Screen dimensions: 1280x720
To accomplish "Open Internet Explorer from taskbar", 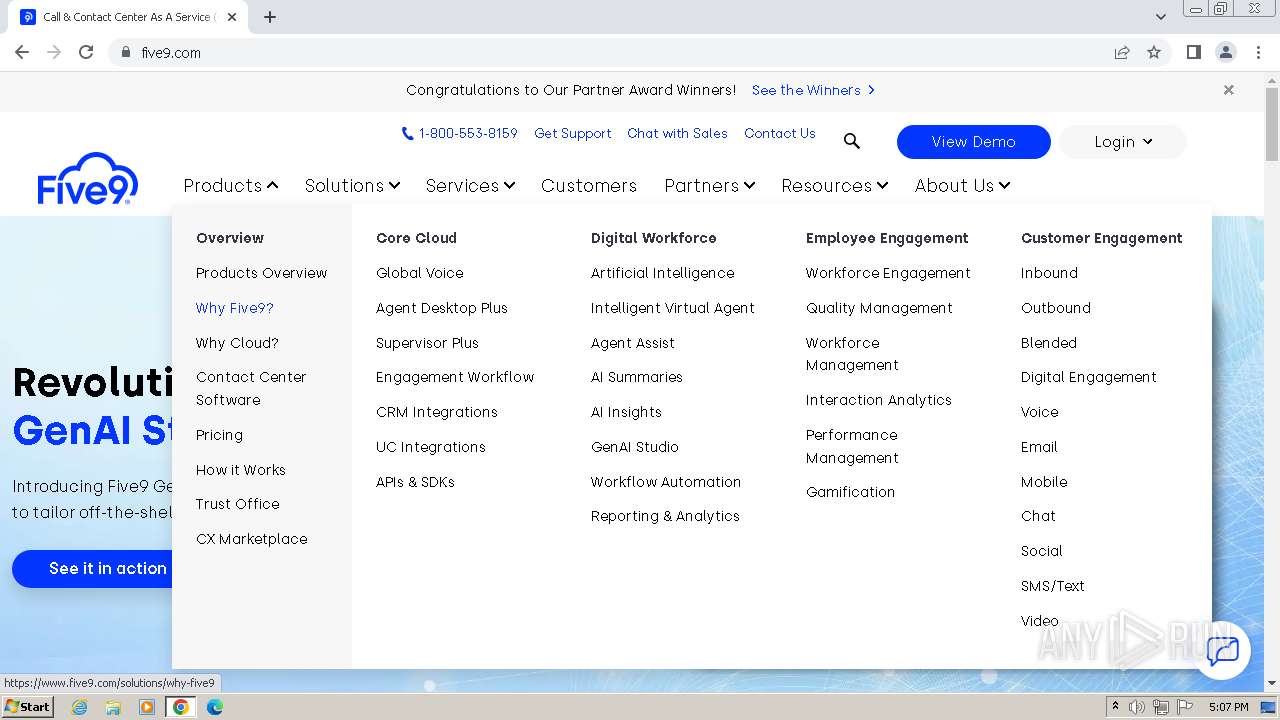I will 79,707.
